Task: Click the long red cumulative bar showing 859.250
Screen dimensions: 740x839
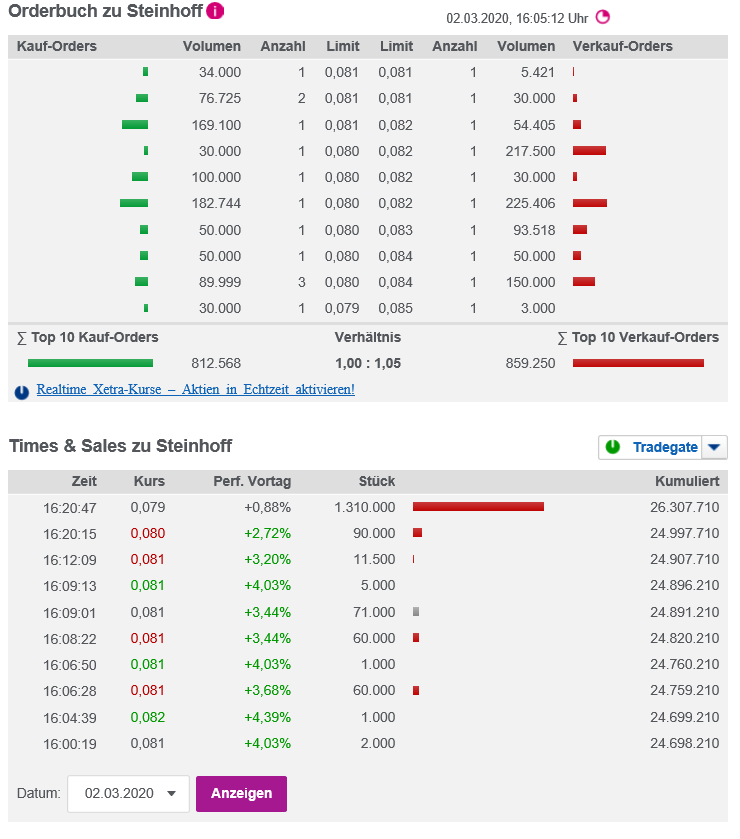Action: 638,363
